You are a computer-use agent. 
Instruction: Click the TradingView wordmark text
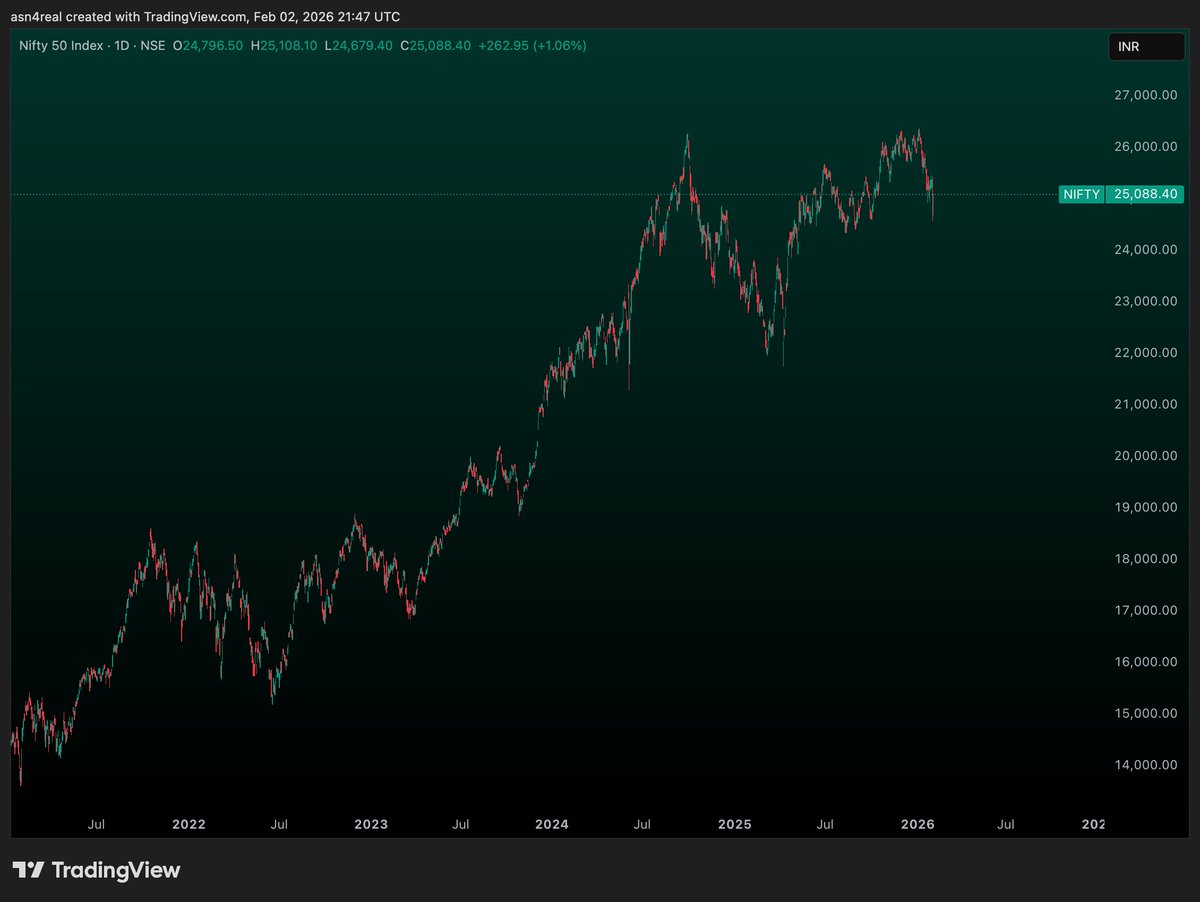(x=116, y=870)
